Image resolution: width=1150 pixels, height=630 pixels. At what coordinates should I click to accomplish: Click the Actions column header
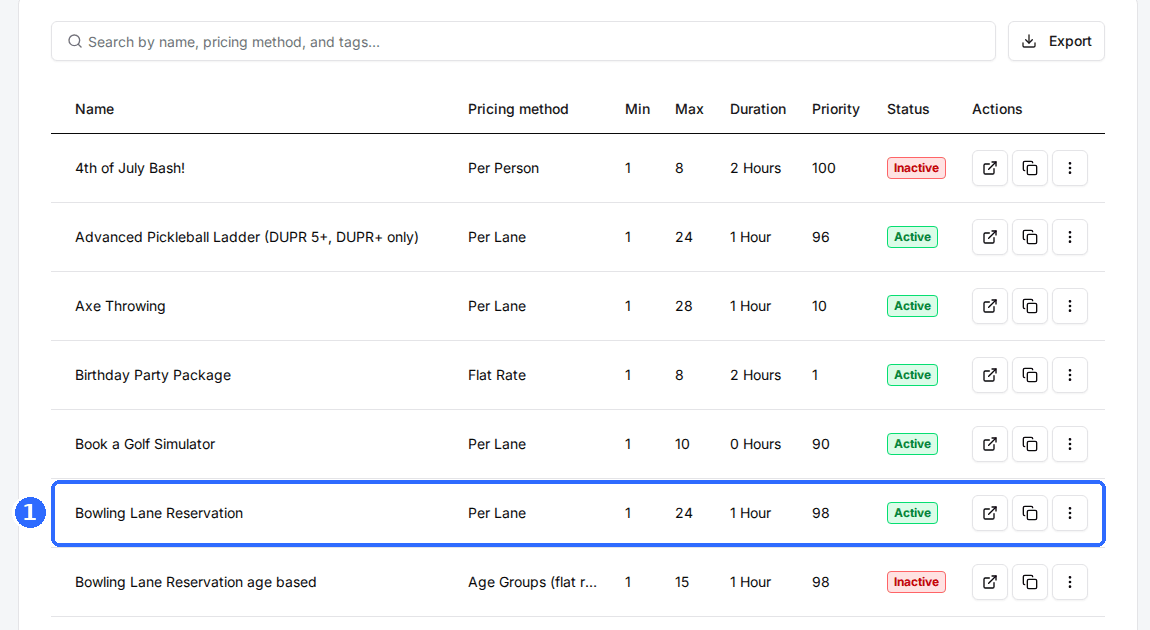997,109
